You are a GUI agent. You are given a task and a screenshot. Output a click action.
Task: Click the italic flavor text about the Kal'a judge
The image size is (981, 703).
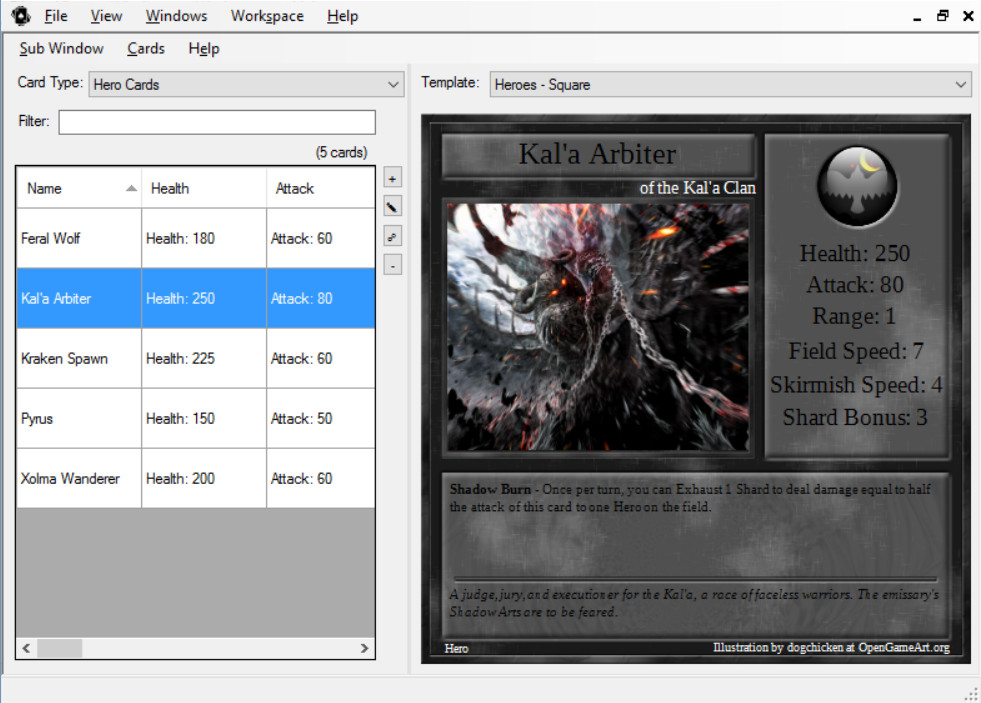click(694, 603)
